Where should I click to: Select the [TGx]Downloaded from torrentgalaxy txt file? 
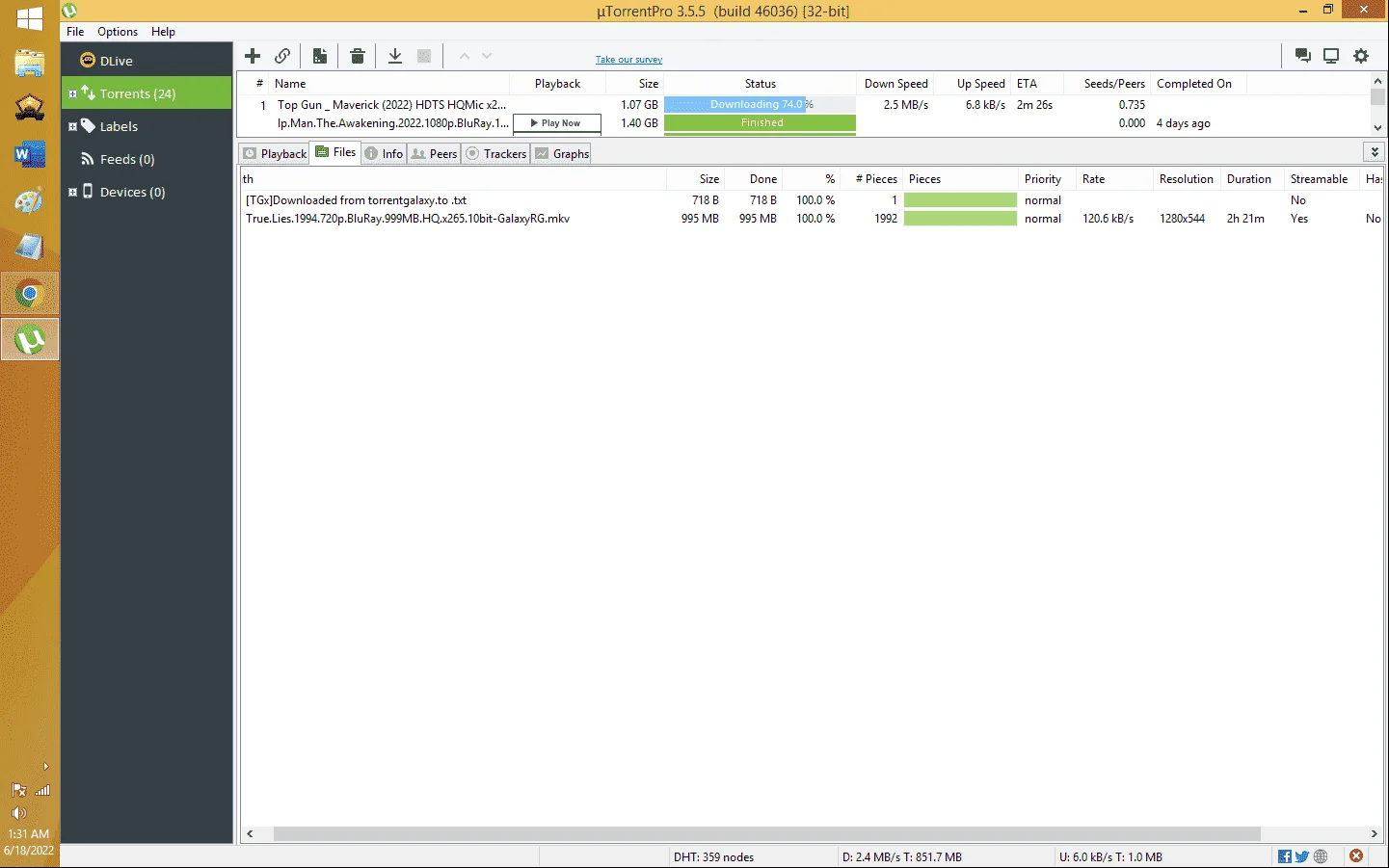click(x=812, y=200)
